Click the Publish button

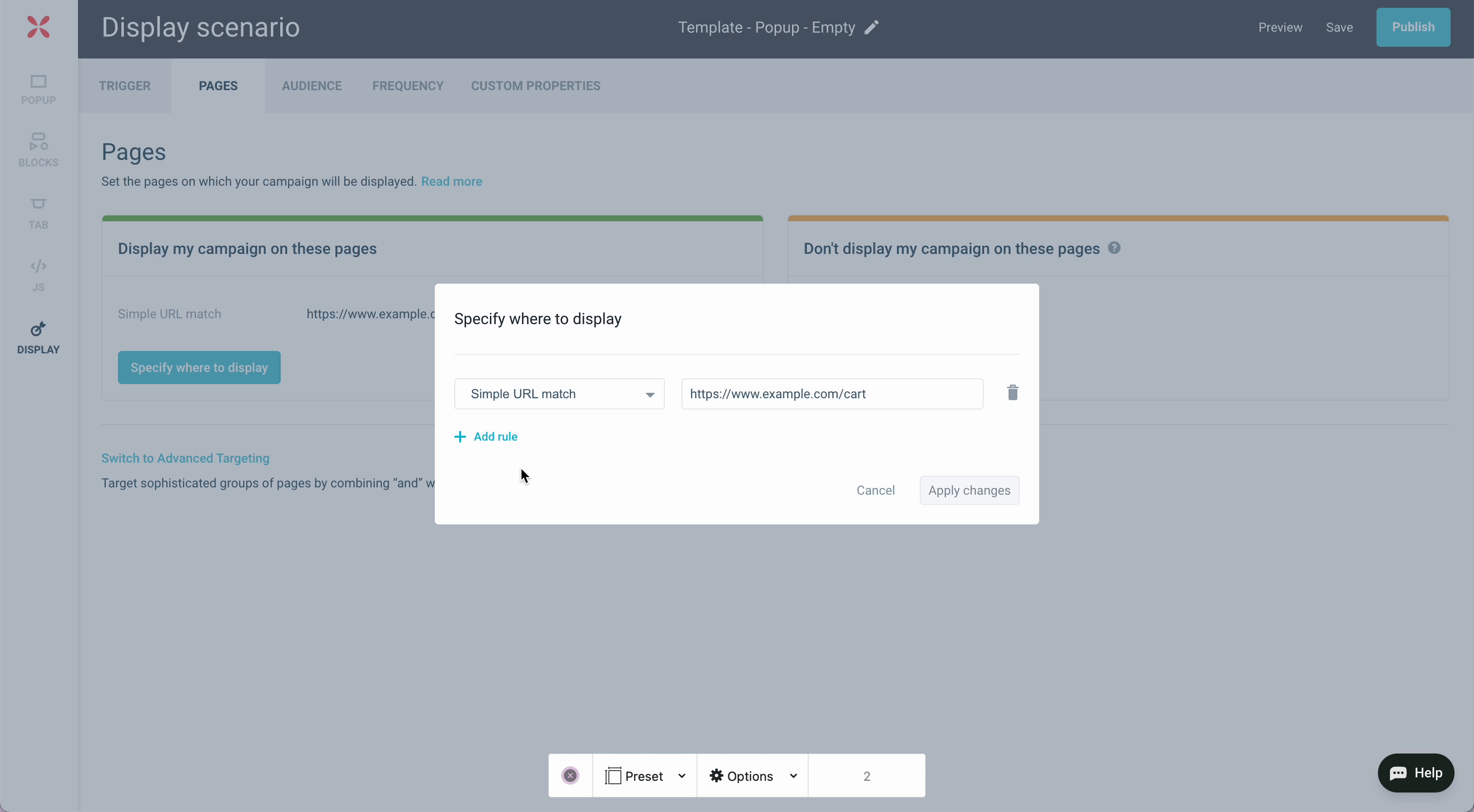pos(1413,27)
